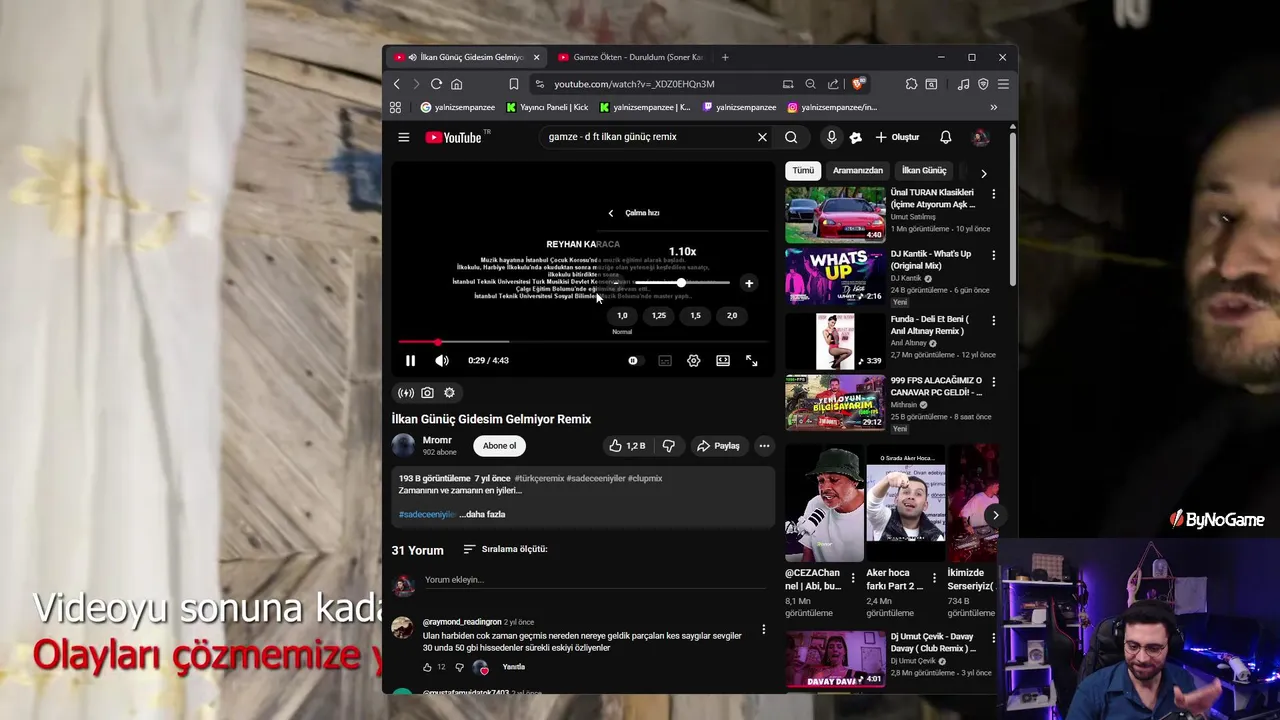Open Yayıncı Paneli Kick bookmark
The image size is (1280, 720).
547,107
